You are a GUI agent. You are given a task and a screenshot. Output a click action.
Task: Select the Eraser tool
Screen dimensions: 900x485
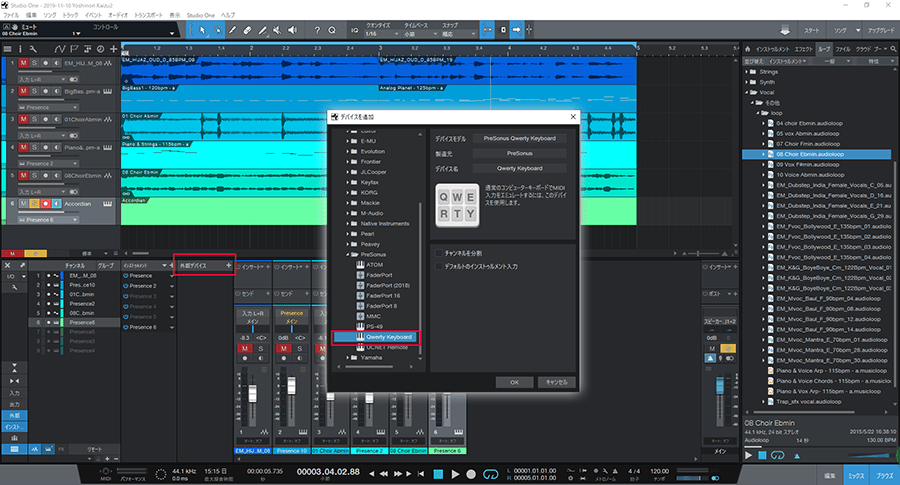247,31
